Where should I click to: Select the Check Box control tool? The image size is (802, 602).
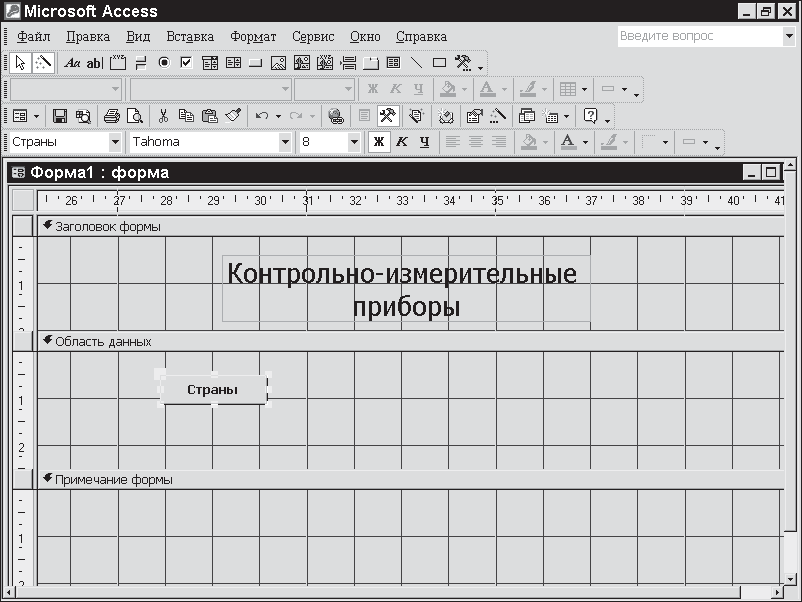(x=186, y=63)
